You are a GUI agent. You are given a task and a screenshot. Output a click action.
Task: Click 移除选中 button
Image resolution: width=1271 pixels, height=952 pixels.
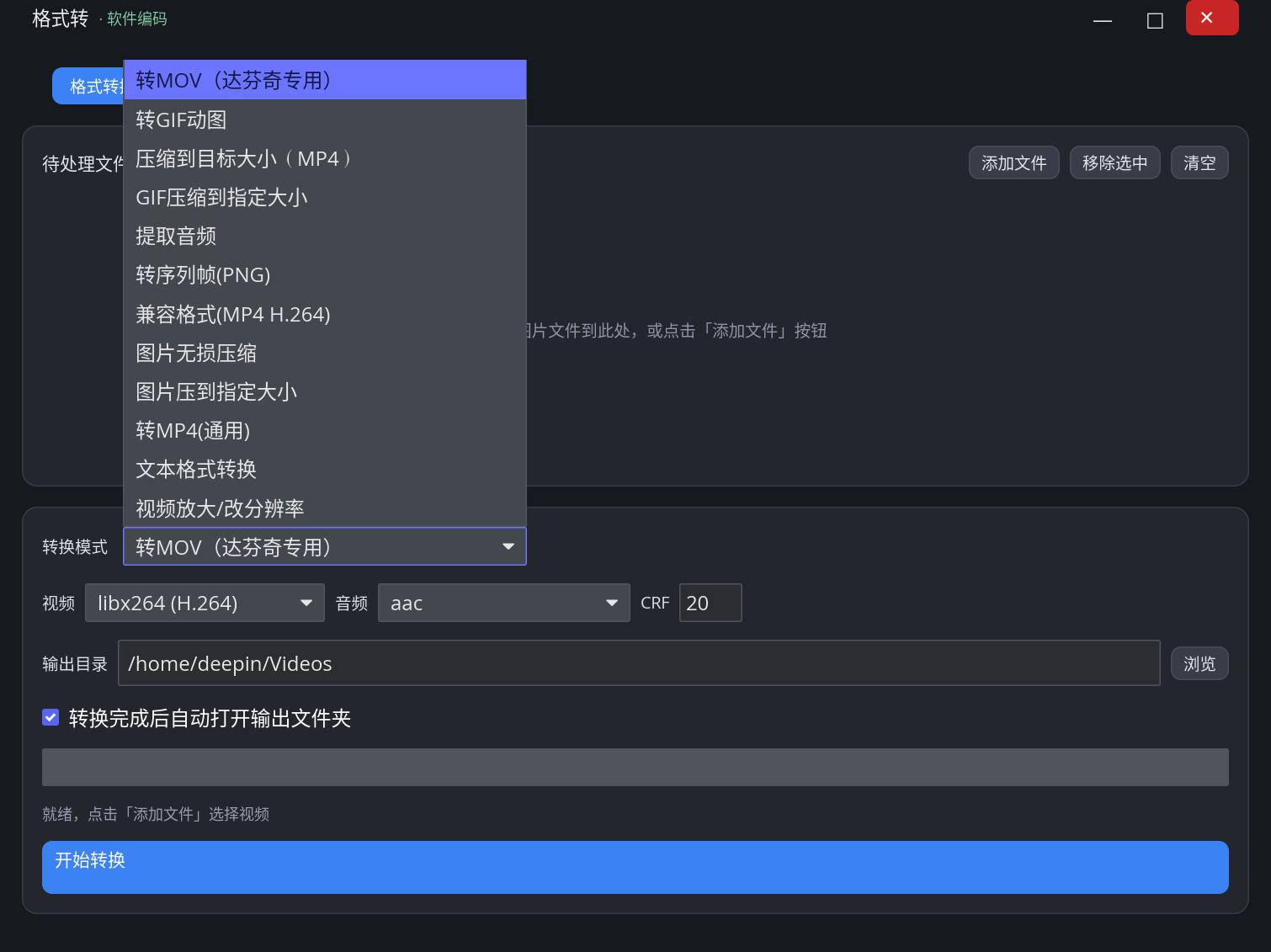click(1114, 162)
